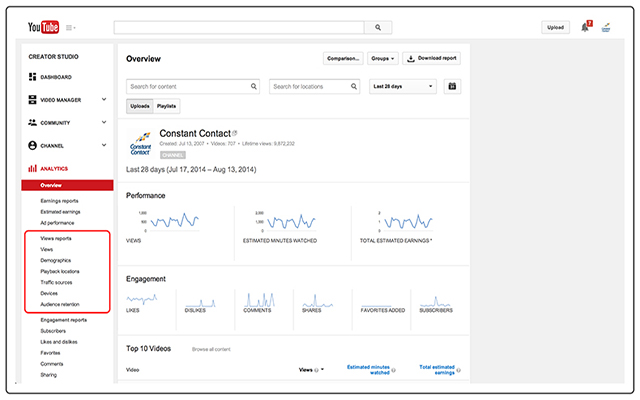Expand the Video Manager section
Viewport: 640px width, 400px height.
pos(104,99)
